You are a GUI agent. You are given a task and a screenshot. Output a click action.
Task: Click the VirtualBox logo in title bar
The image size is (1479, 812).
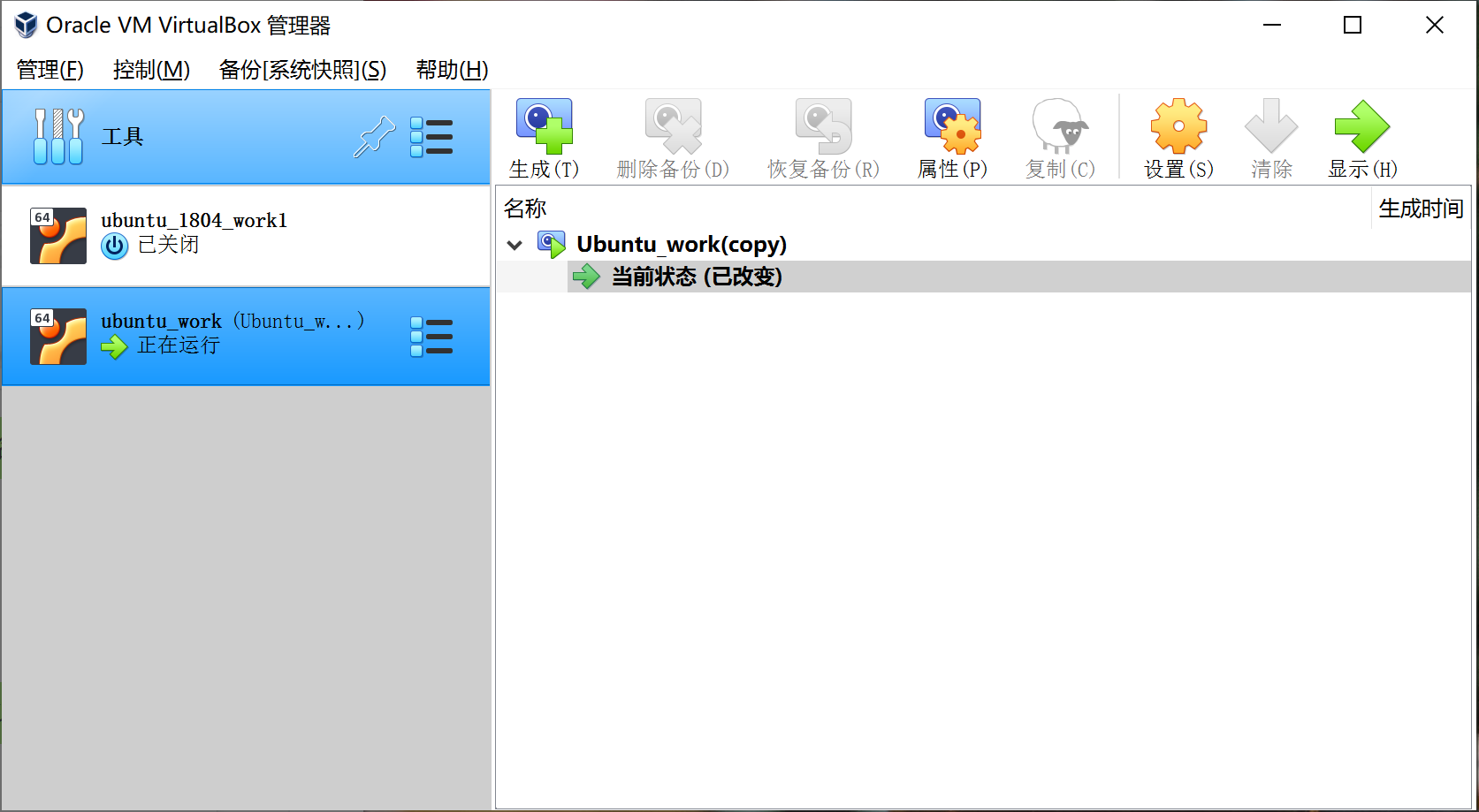pyautogui.click(x=27, y=25)
